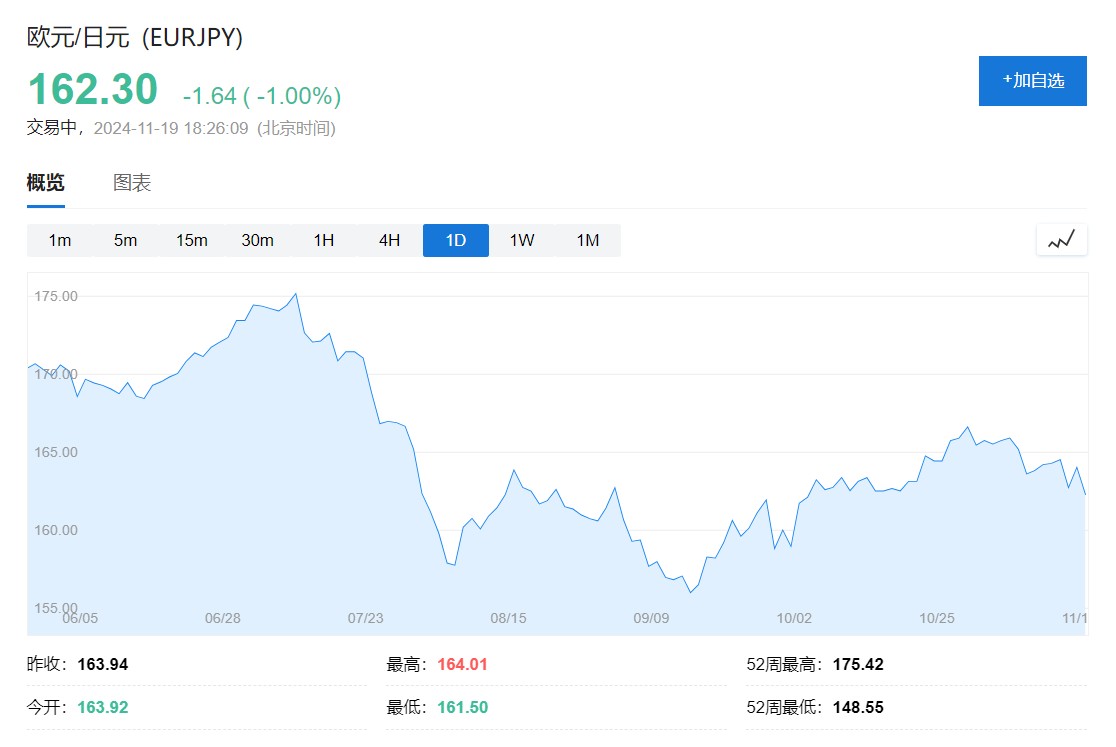1116x747 pixels.
Task: Select the 30m timeframe
Action: 257,241
